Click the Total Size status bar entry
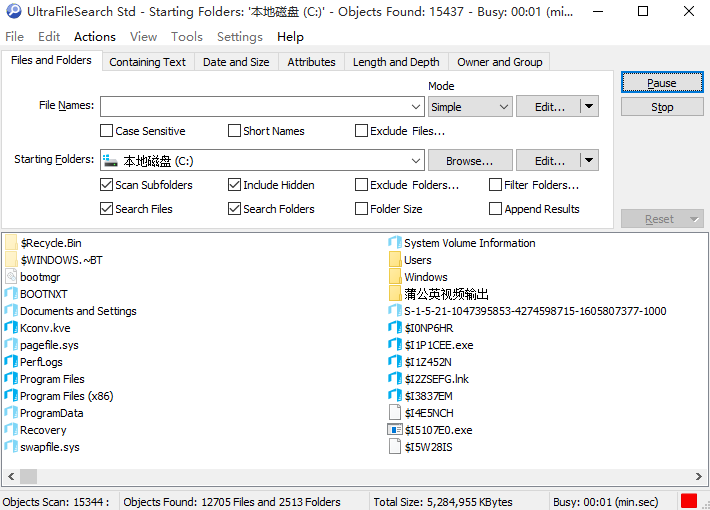Viewport: 710px width, 510px height. tap(443, 502)
